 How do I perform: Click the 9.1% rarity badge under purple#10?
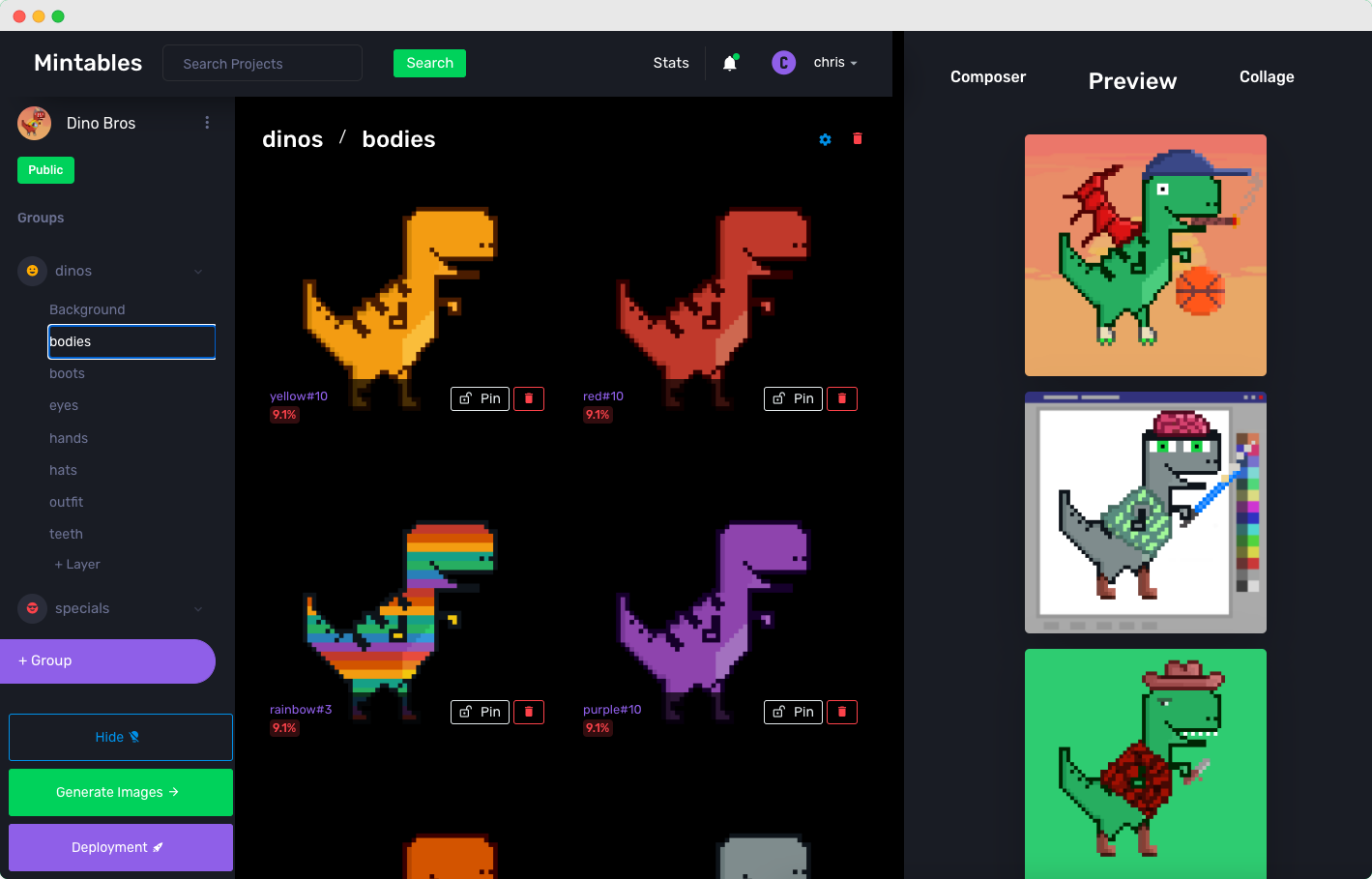598,728
